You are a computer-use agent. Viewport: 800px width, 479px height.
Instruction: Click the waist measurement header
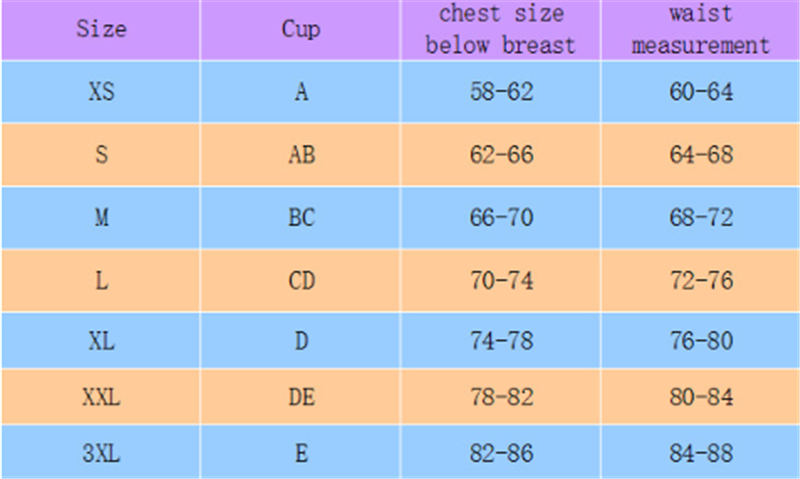pyautogui.click(x=701, y=30)
